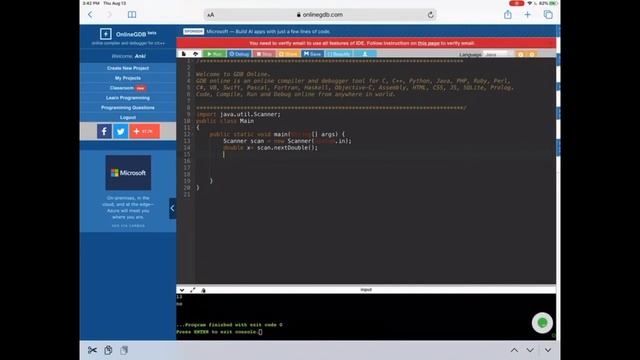Click the input tab label above console

coord(366,290)
